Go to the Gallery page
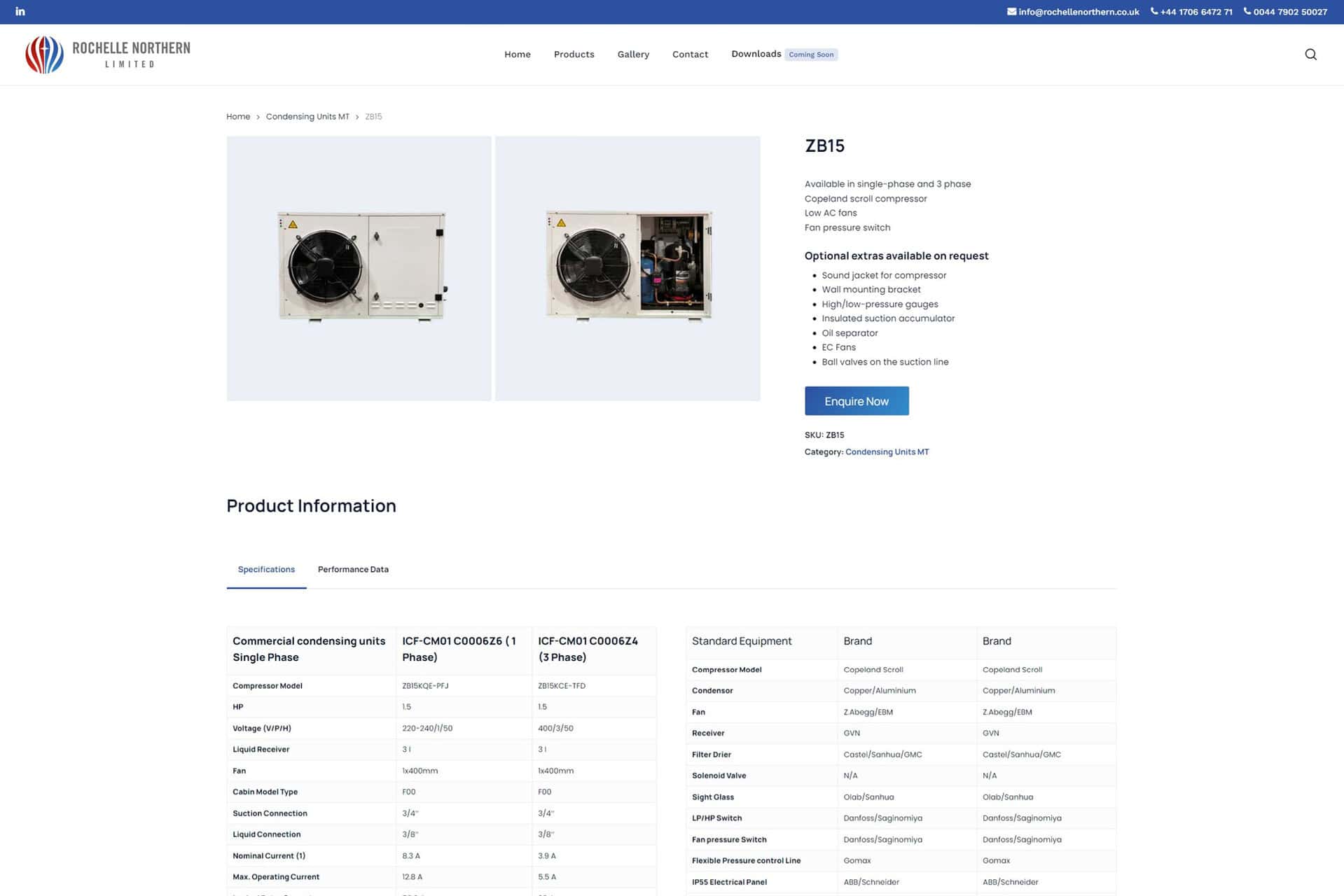The width and height of the screenshot is (1344, 896). [x=633, y=55]
